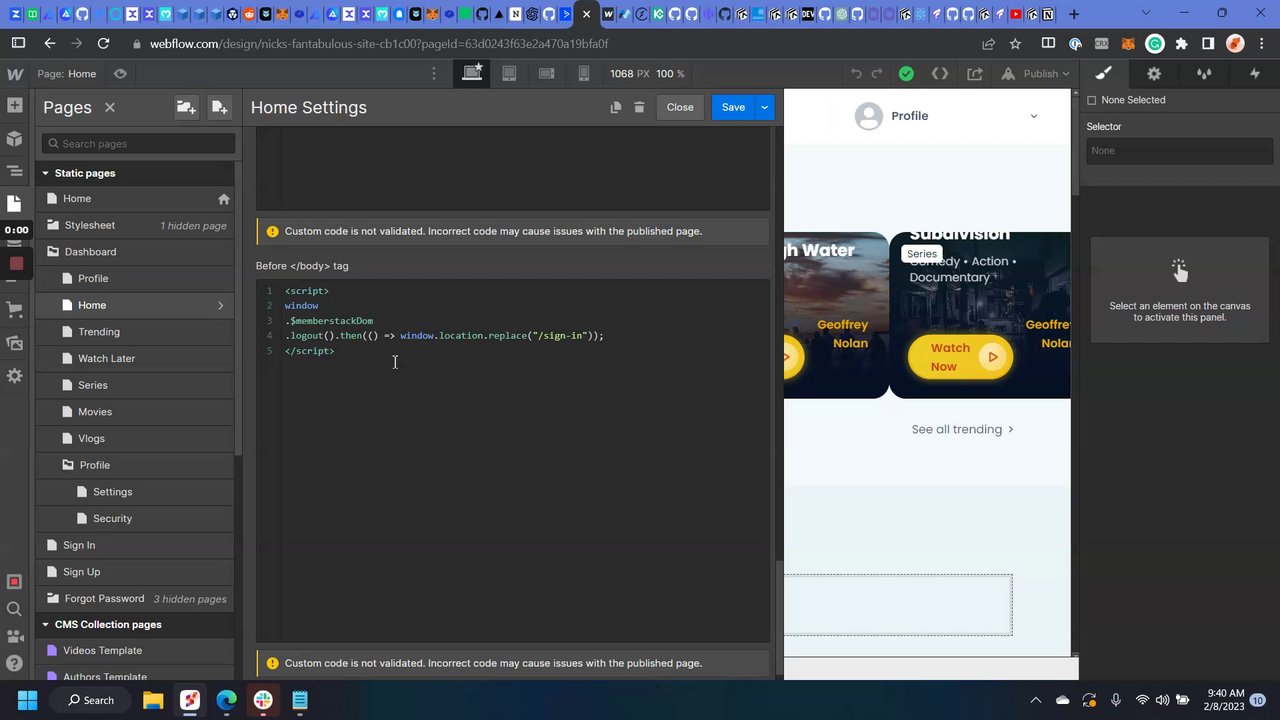Open File Explorer from the taskbar
Image resolution: width=1280 pixels, height=720 pixels.
153,700
